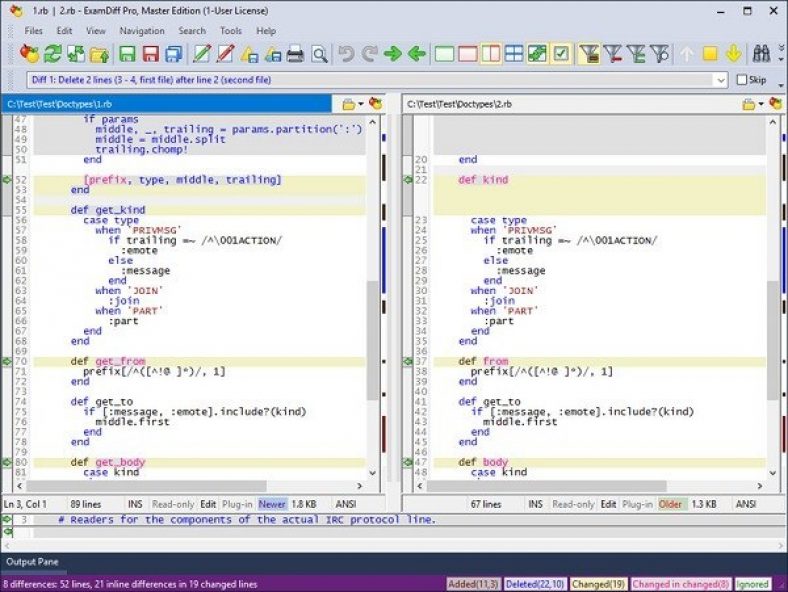Expand the Diff 1 differences dropdown list

pos(720,80)
